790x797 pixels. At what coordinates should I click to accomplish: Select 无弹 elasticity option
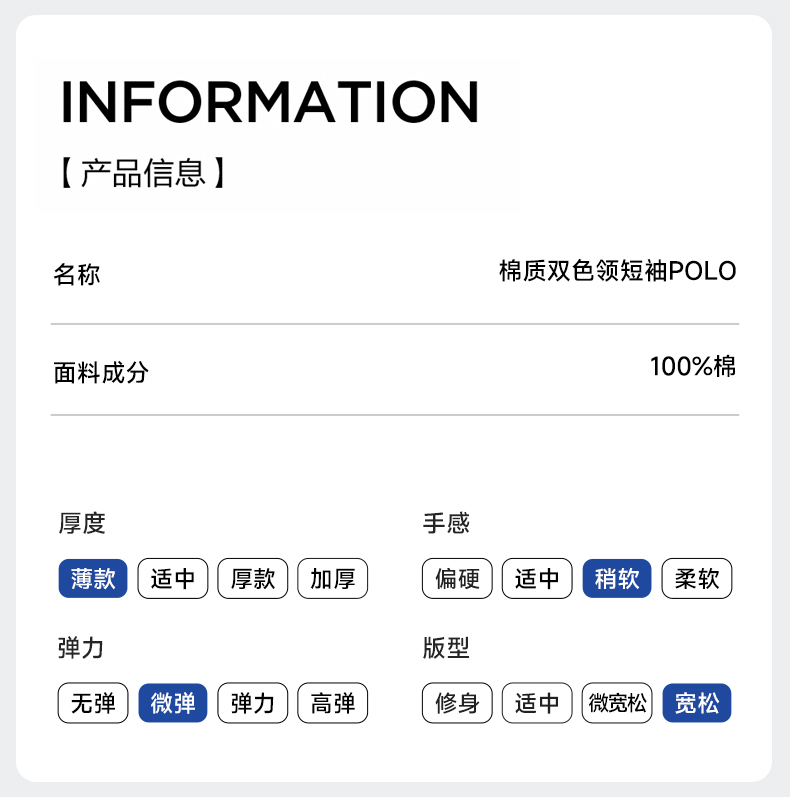click(93, 703)
